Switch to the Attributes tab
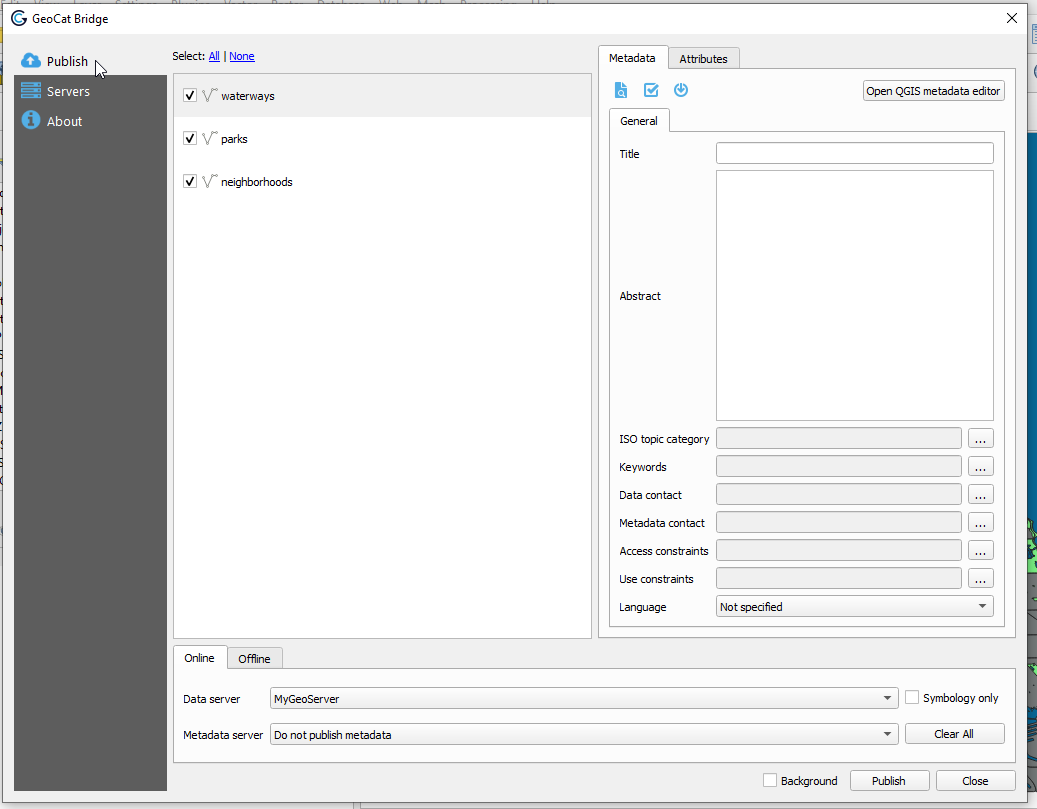This screenshot has width=1037, height=809. 703,59
